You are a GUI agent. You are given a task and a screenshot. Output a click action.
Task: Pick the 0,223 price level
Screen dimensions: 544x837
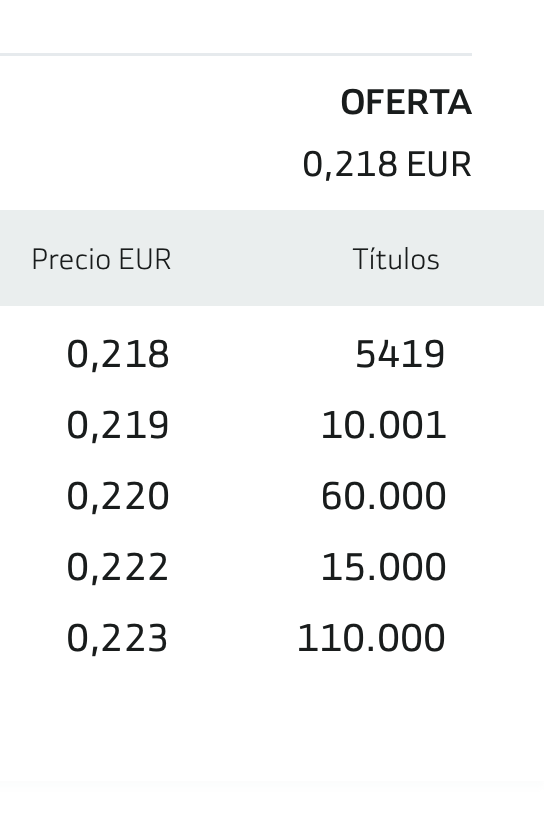pos(117,638)
